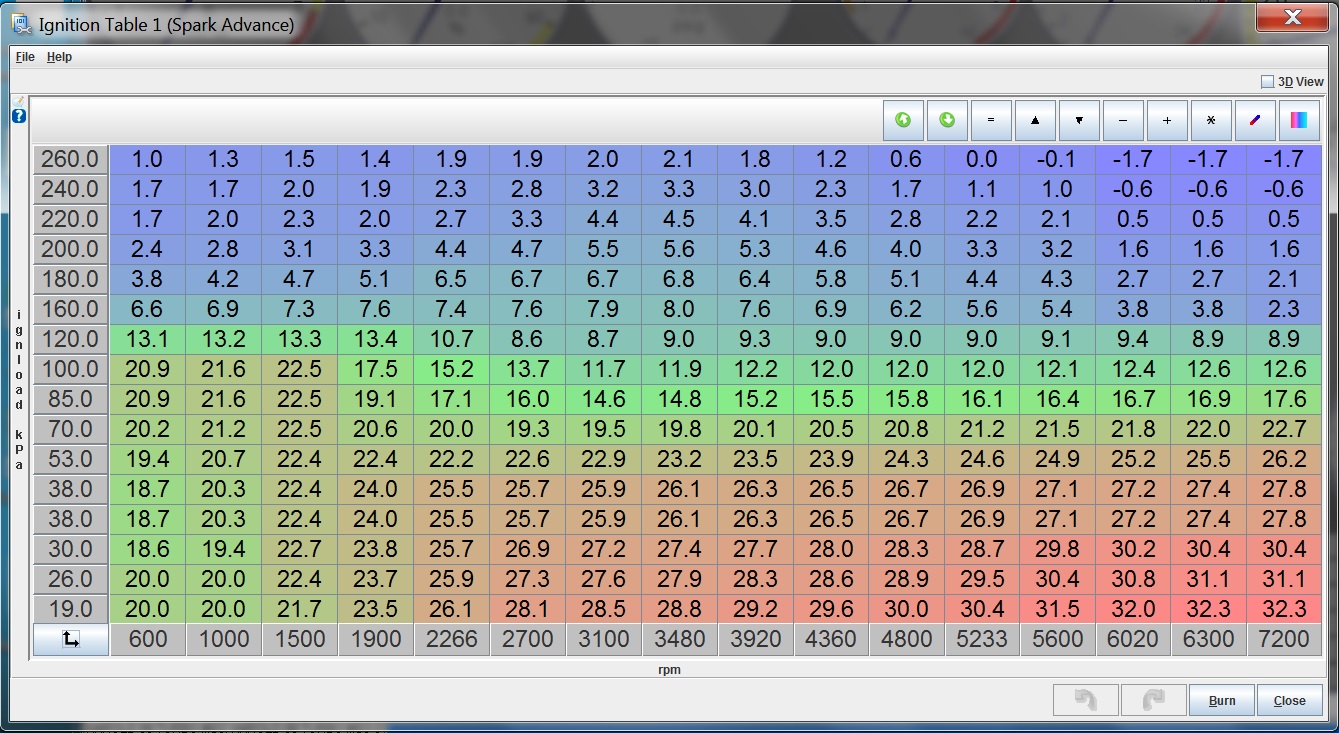Image resolution: width=1339 pixels, height=733 pixels.
Task: Click the green up-arrow toolbar icon
Action: (903, 120)
